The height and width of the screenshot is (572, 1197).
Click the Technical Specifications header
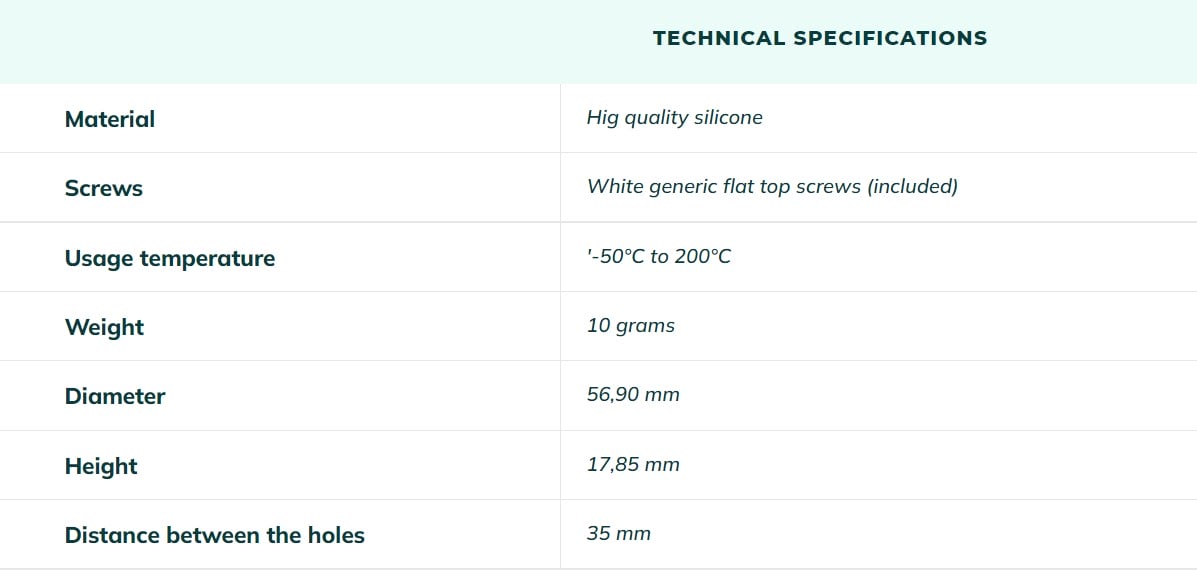pos(820,38)
